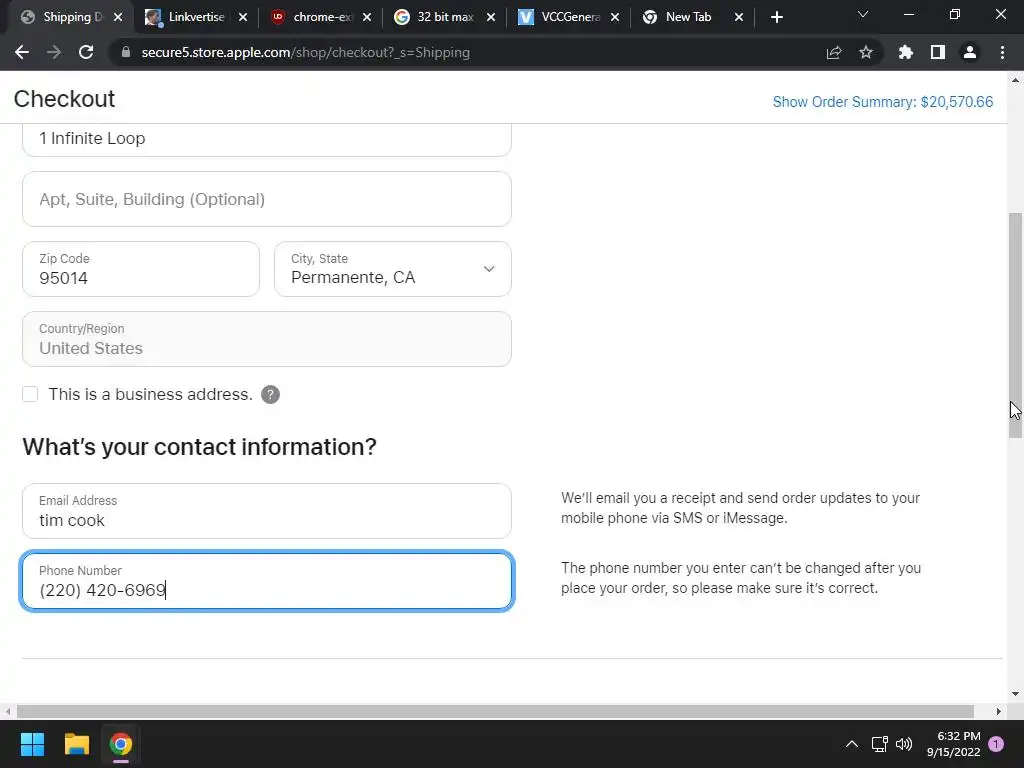Click the vertical scrollbar thumb
Image resolution: width=1024 pixels, height=768 pixels.
coord(1016,325)
